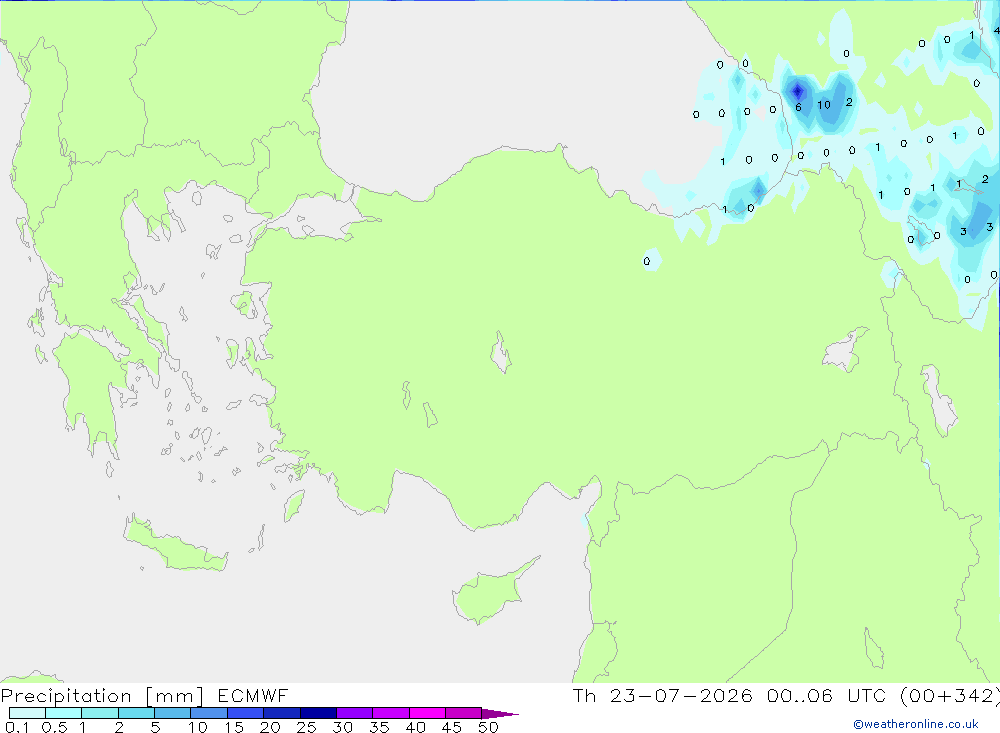Open the weatheronline.co.uk copyright link

(x=916, y=724)
